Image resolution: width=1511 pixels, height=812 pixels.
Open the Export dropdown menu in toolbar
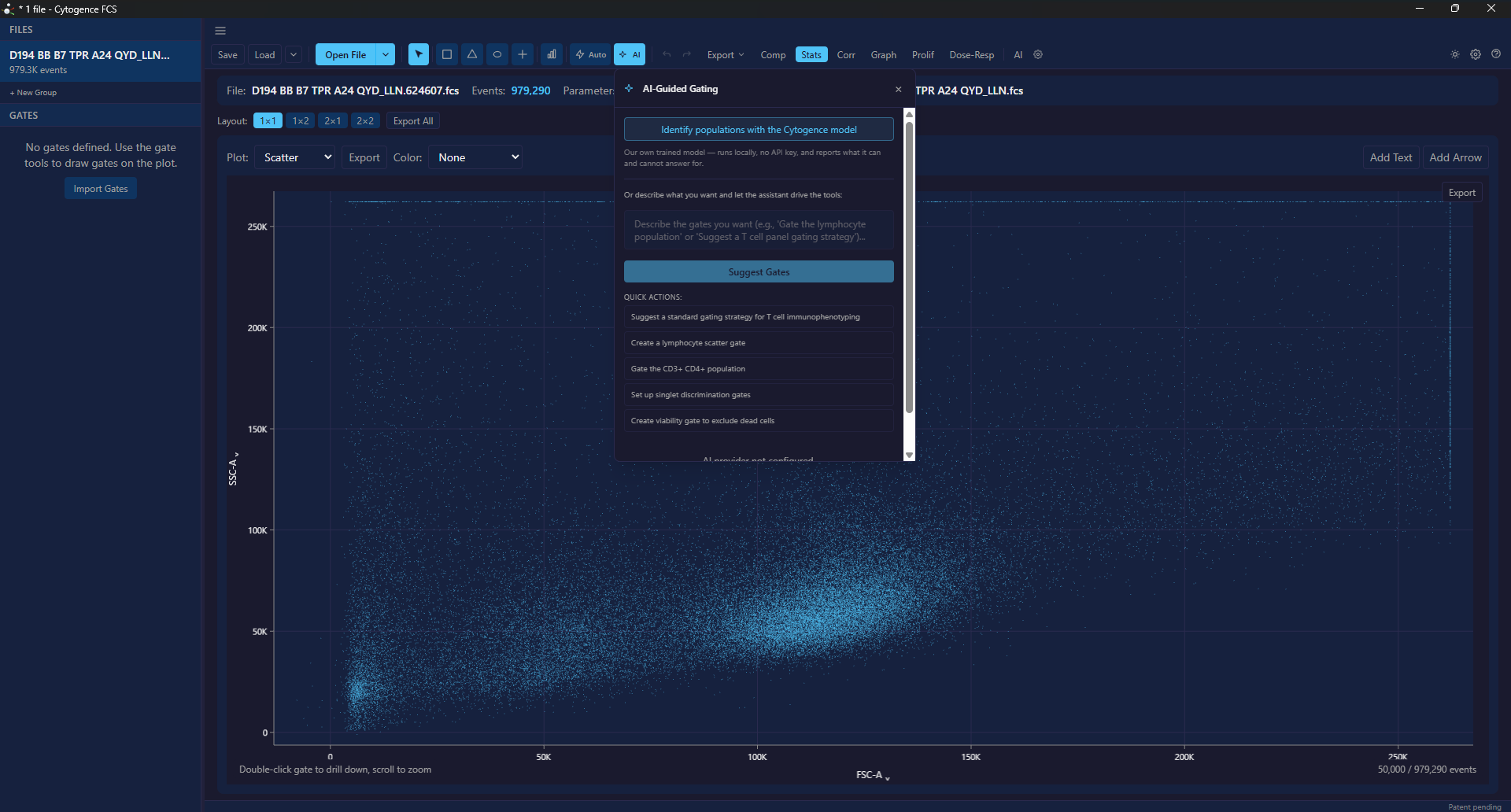726,54
